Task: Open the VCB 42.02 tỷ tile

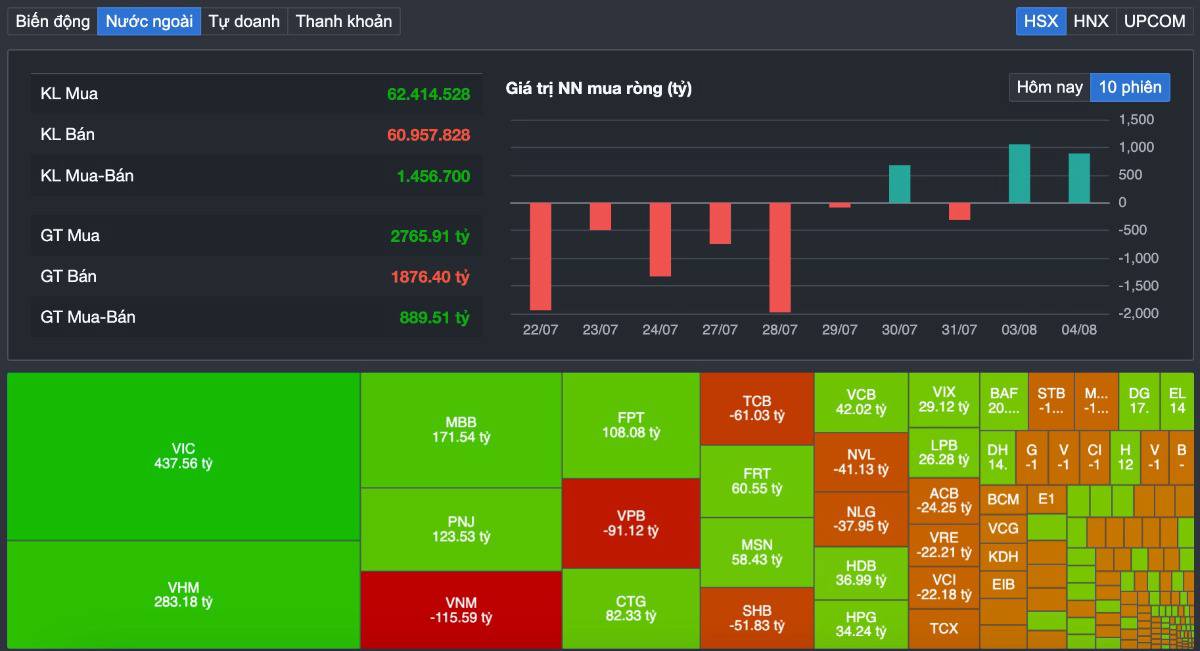Action: click(x=861, y=403)
